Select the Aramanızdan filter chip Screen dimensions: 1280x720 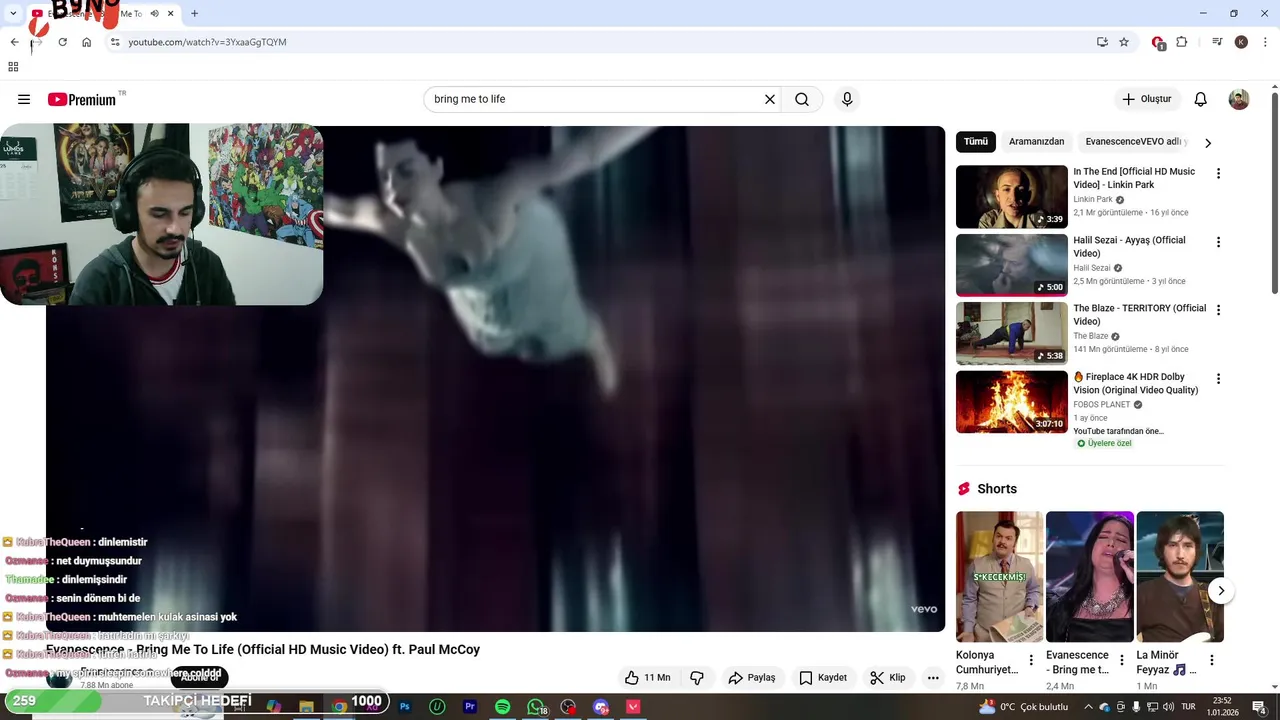click(1036, 142)
